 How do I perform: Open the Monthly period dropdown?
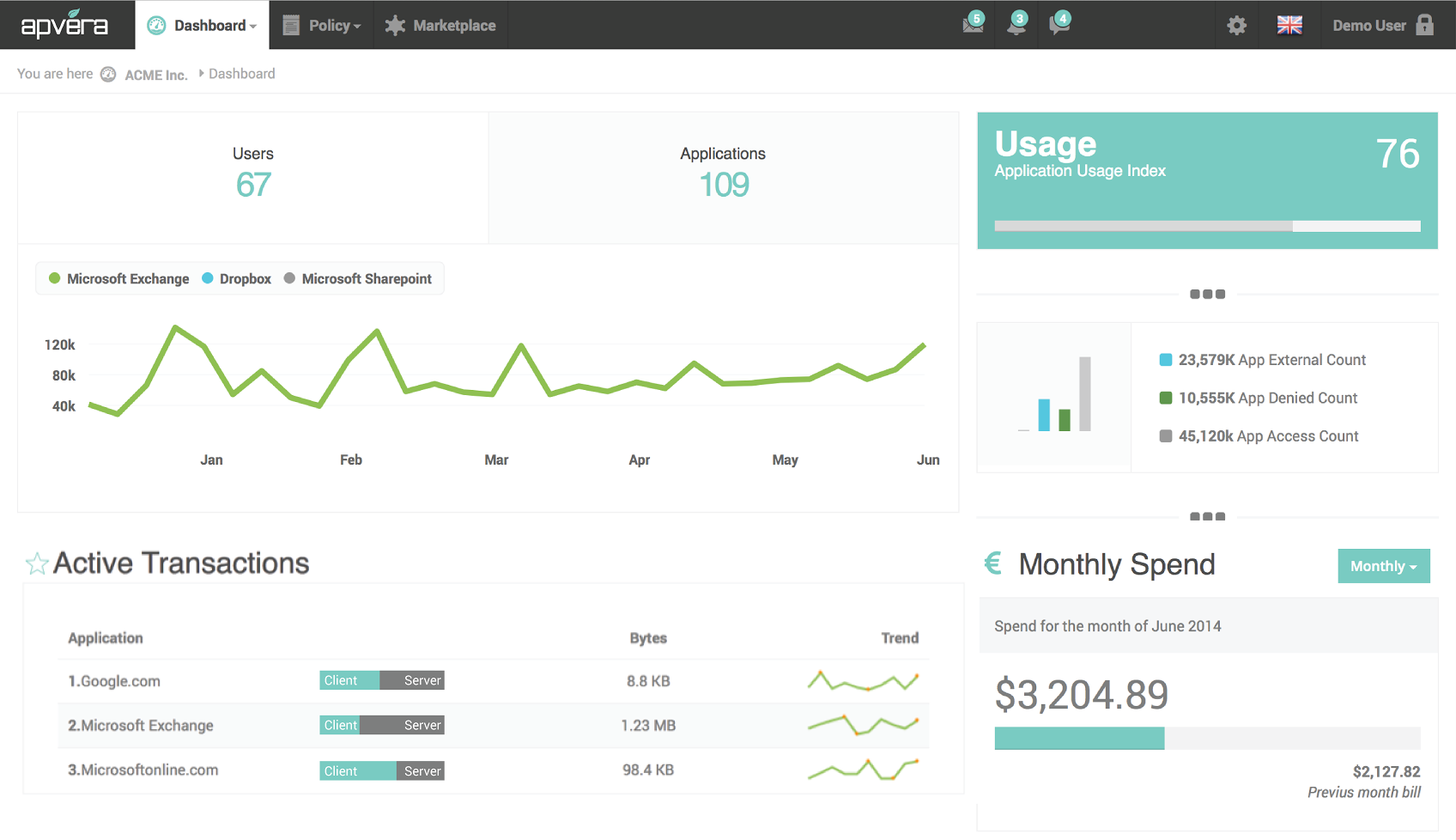(x=1384, y=566)
